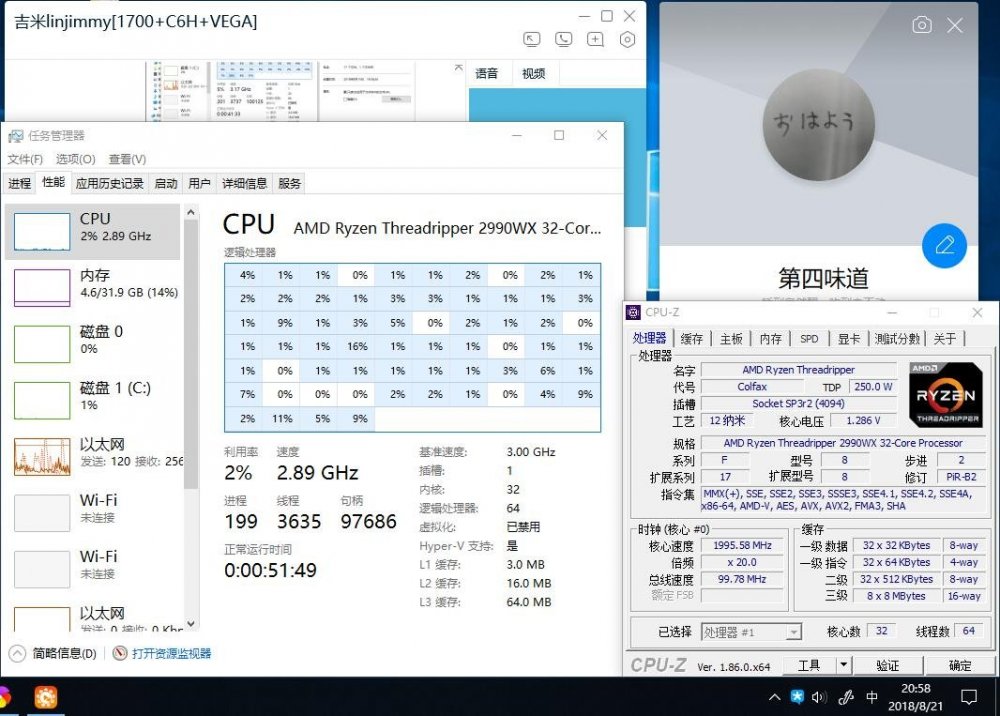Collapse the shared image panel arrow
Screen dimensions: 1000x716
click(x=459, y=67)
